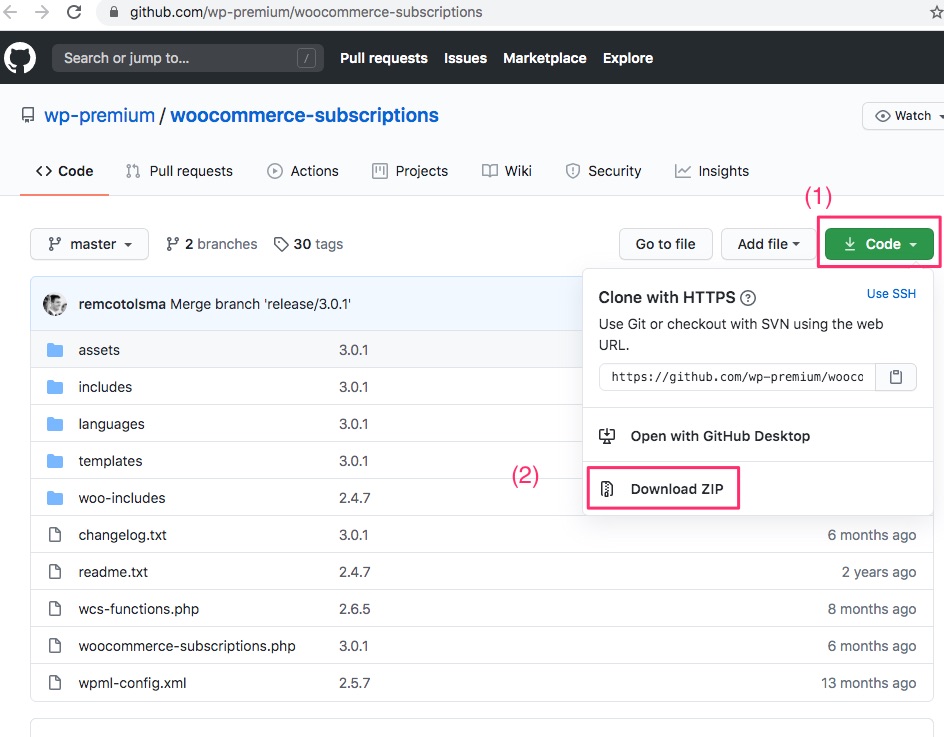Open the readme.txt file
The height and width of the screenshot is (737, 944).
coord(113,571)
